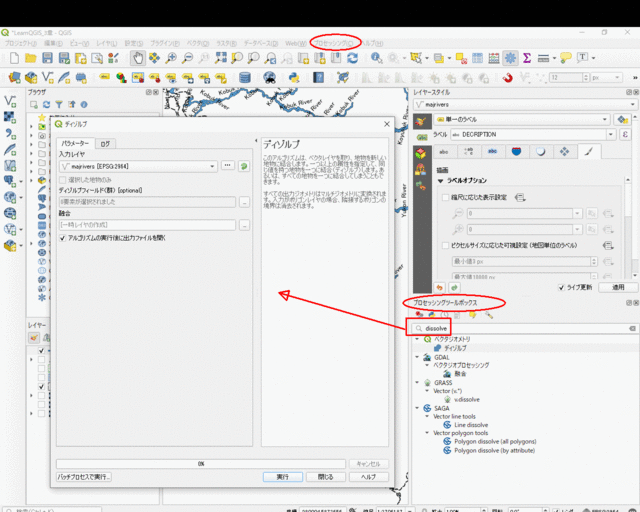Open the DB Manager database icon

tap(244, 77)
